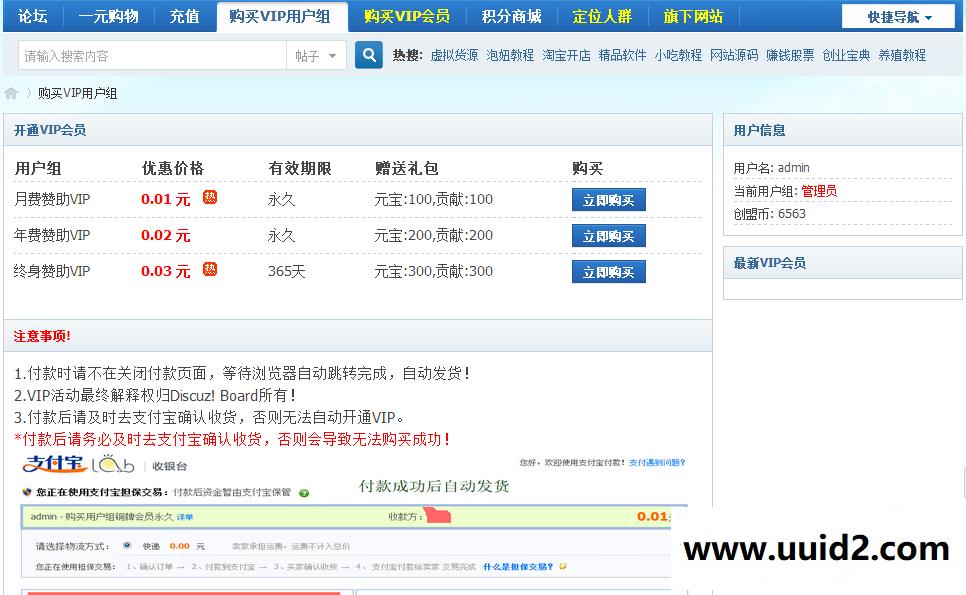Viewport: 966px width, 595px height.
Task: Open the 淘宝开店 hot search link
Action: tap(565, 54)
